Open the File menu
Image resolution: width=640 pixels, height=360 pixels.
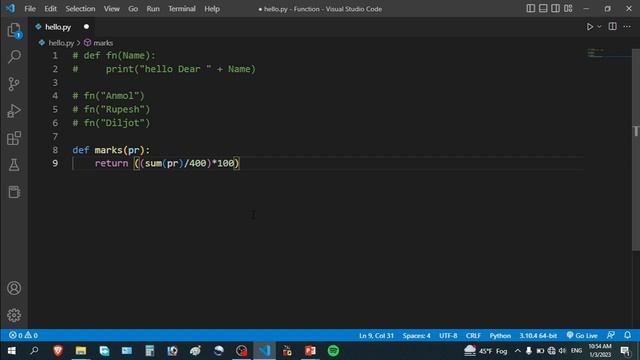[x=30, y=9]
